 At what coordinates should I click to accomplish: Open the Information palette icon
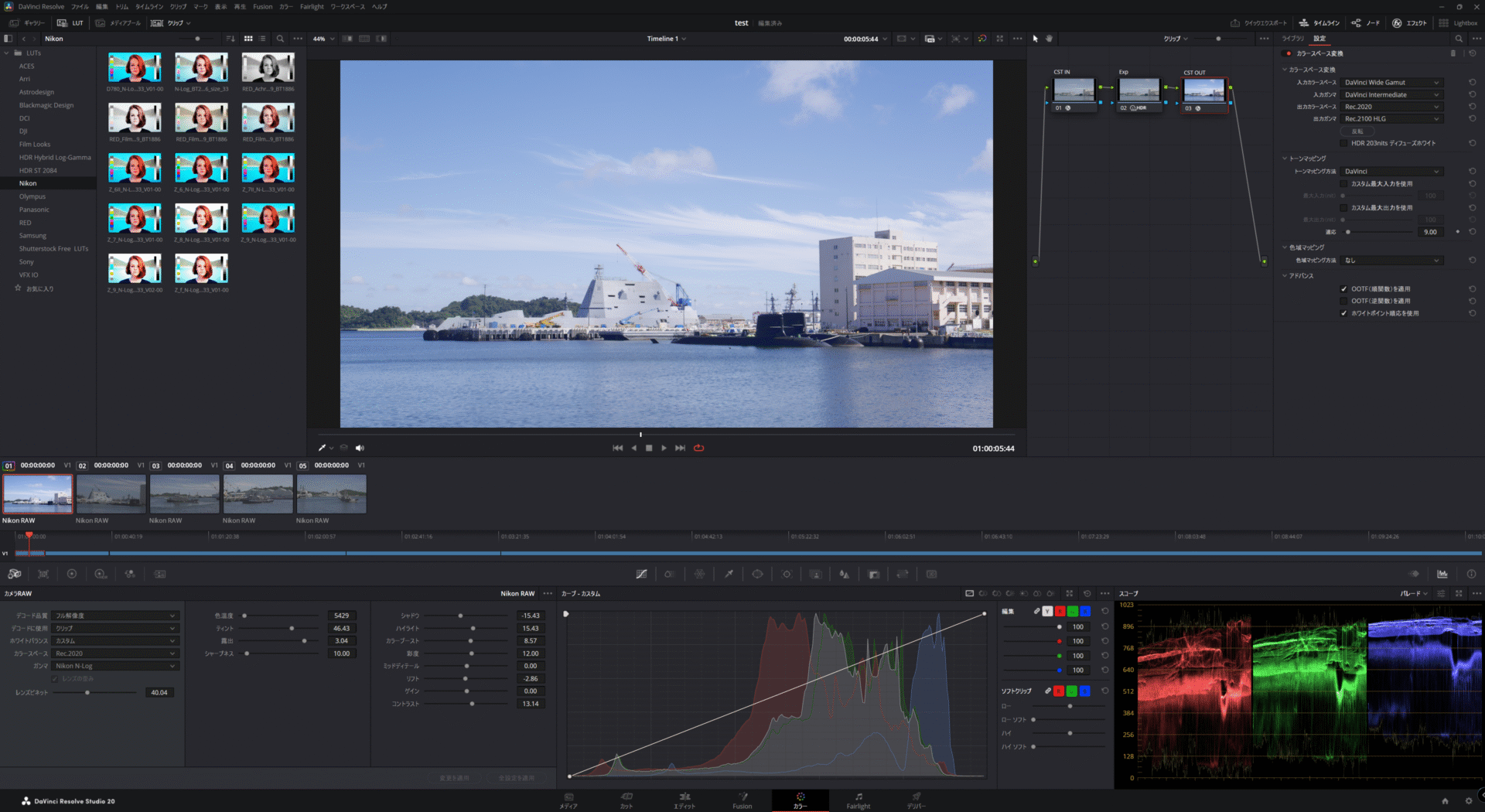tap(1471, 574)
